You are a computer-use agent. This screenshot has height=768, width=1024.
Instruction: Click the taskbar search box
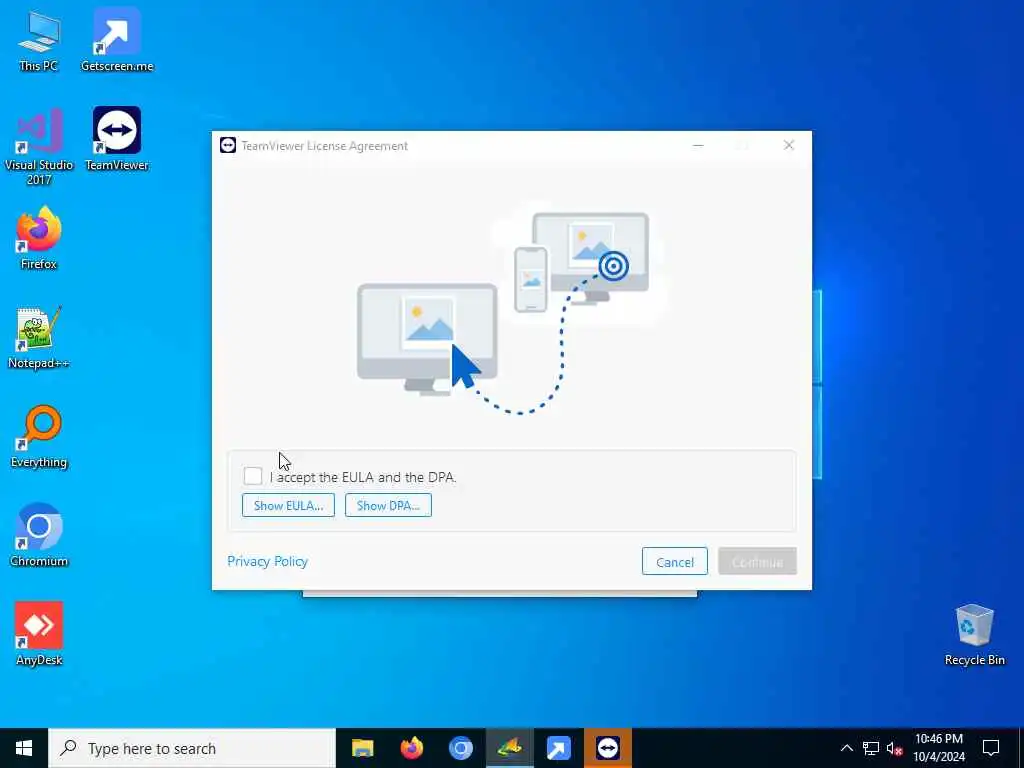click(x=192, y=748)
